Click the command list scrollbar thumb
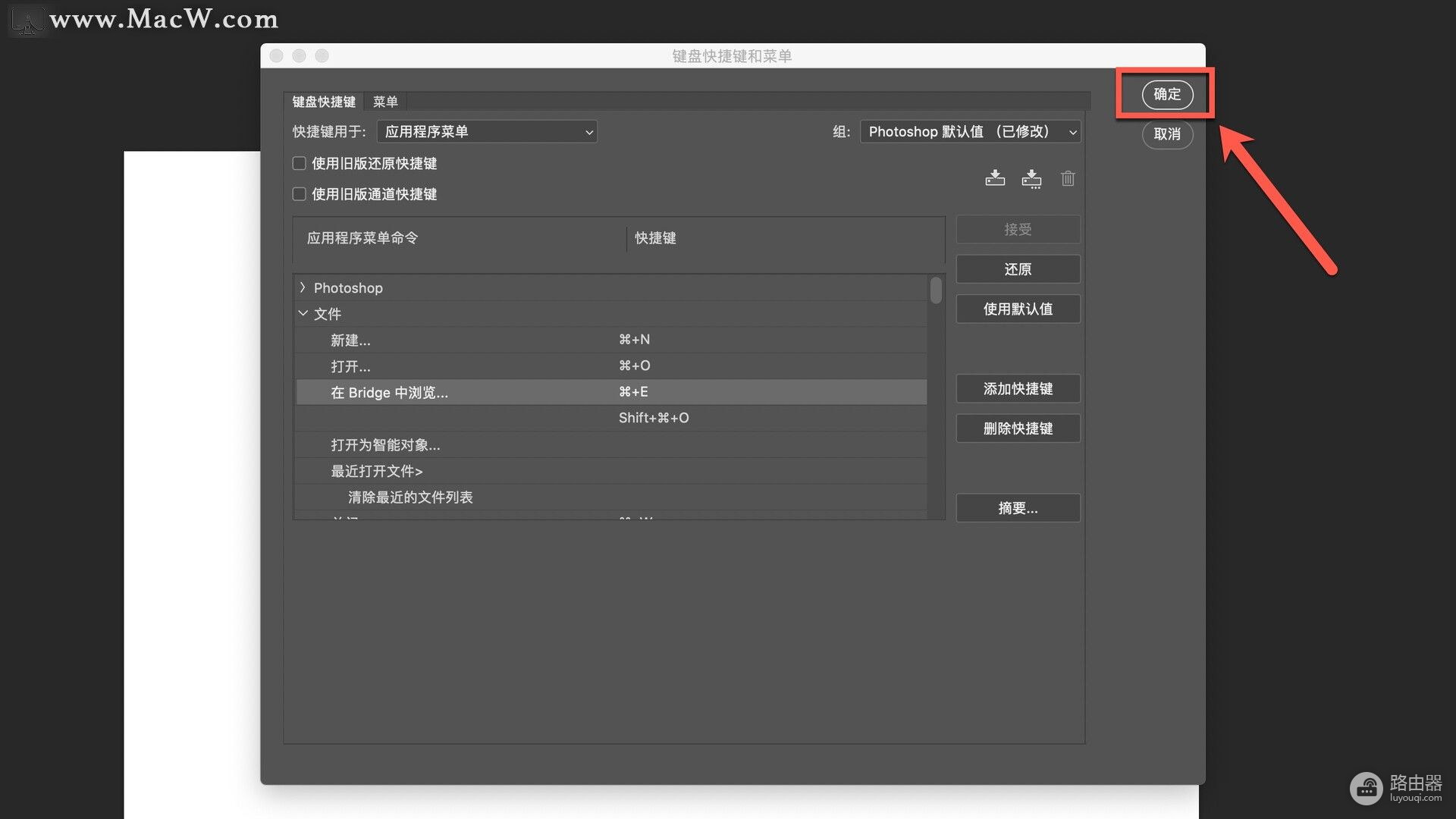1456x819 pixels. [x=936, y=290]
